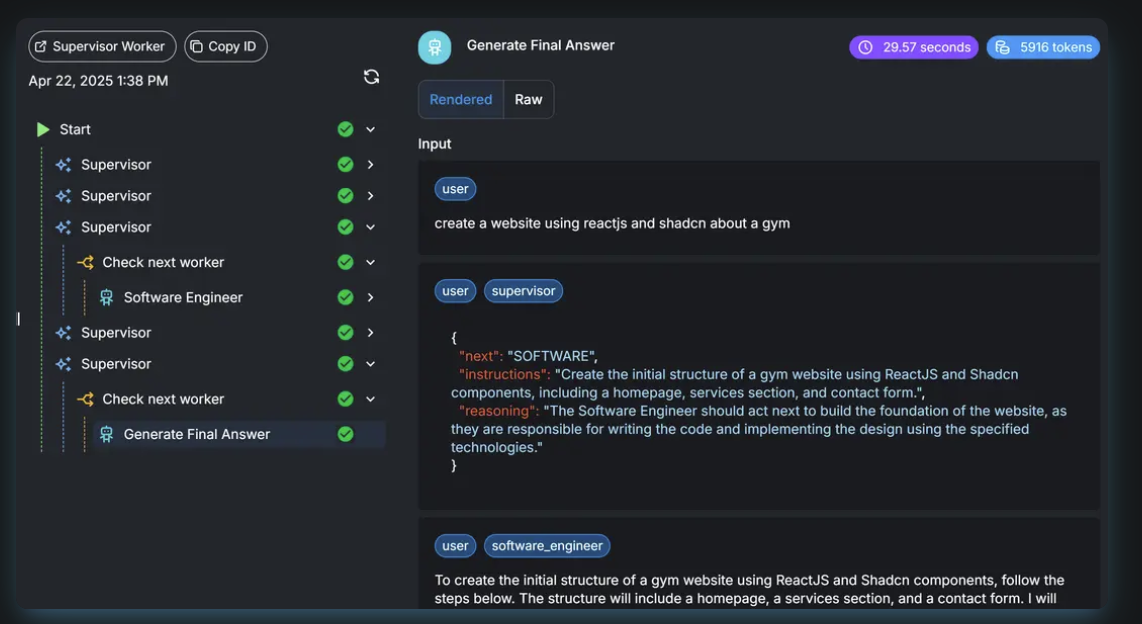Image resolution: width=1142 pixels, height=624 pixels.
Task: Click the Software Engineer agent icon
Action: pos(106,298)
